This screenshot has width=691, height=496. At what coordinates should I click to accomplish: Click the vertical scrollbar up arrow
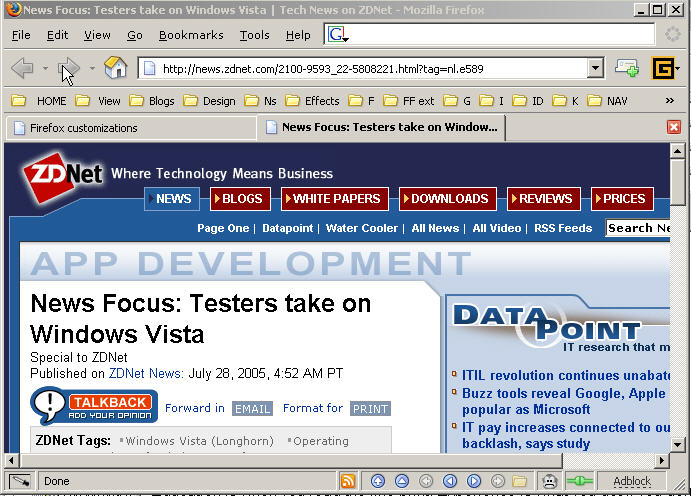pos(677,151)
